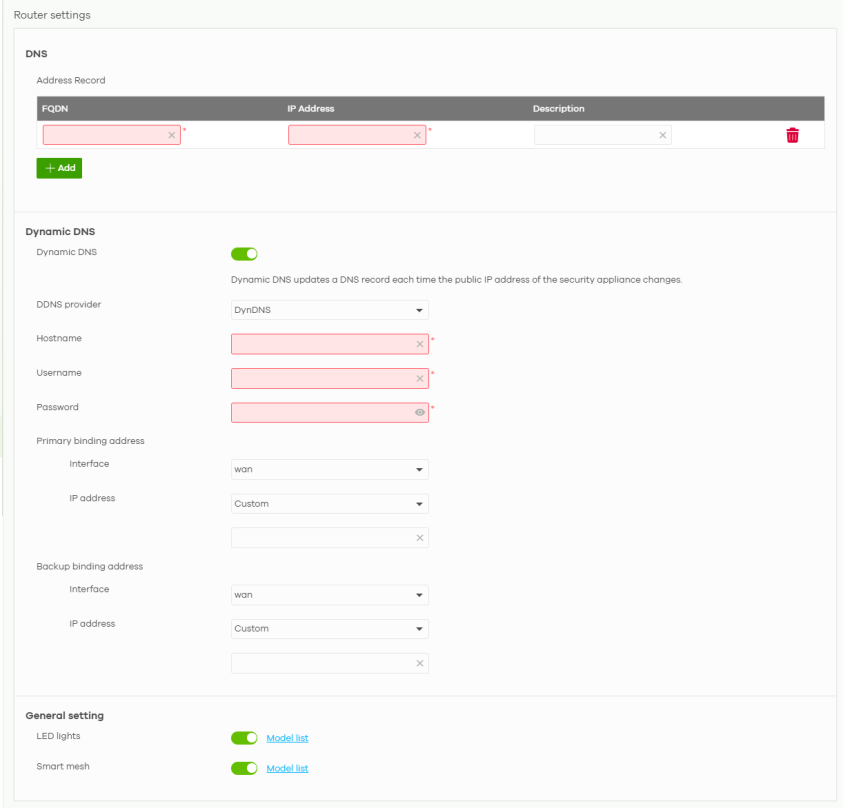Clear the primary binding custom IP field
The image size is (843, 808).
pos(420,538)
